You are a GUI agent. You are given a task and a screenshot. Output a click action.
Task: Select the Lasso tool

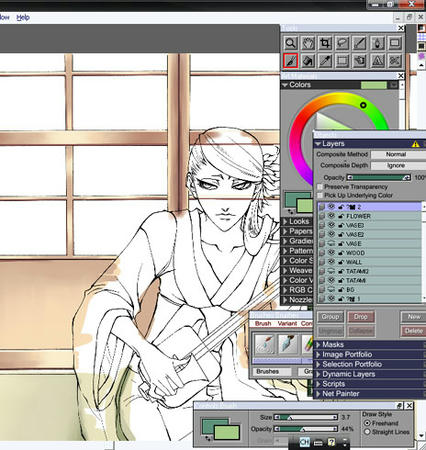(x=343, y=43)
